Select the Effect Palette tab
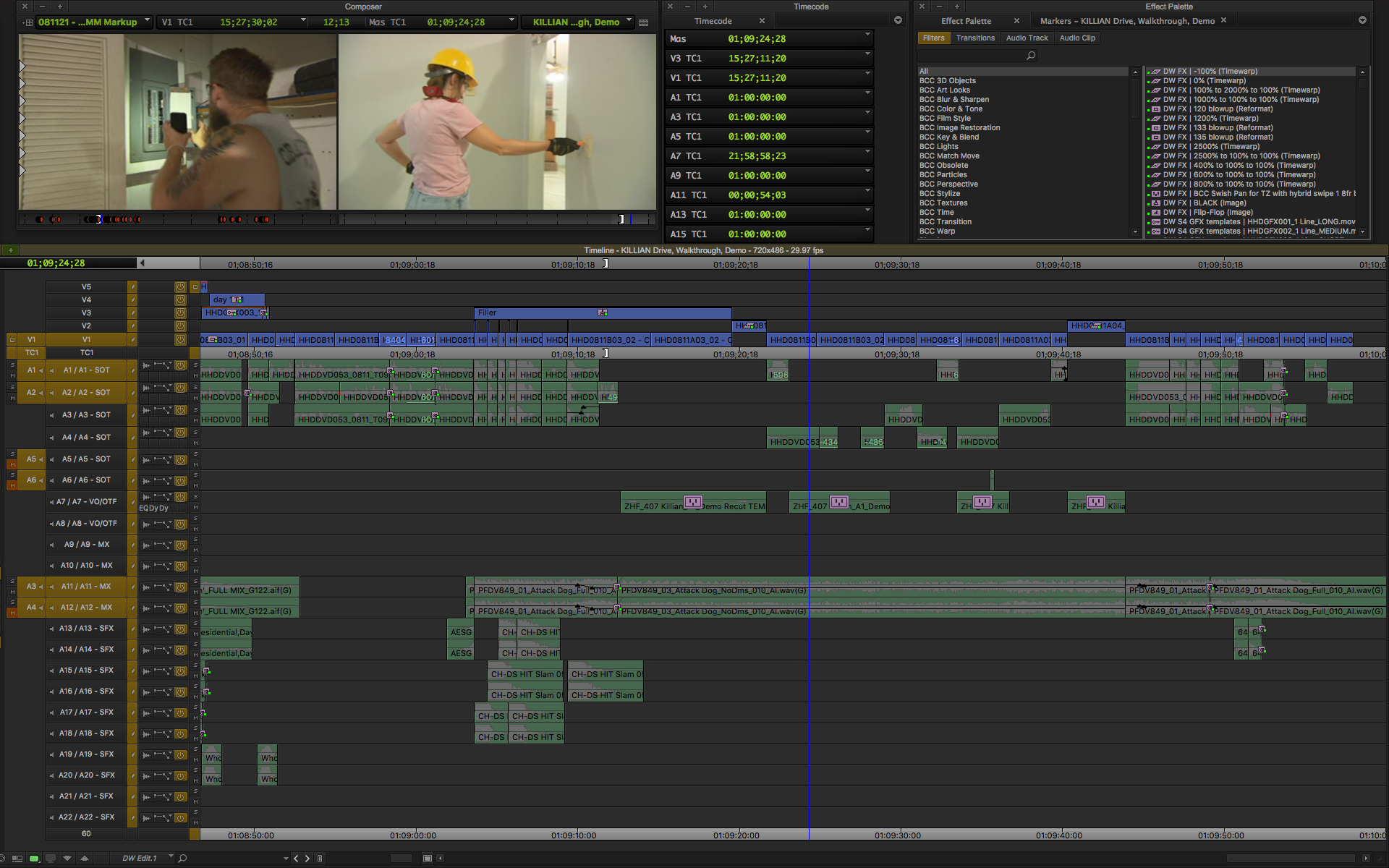The height and width of the screenshot is (868, 1389). point(966,21)
